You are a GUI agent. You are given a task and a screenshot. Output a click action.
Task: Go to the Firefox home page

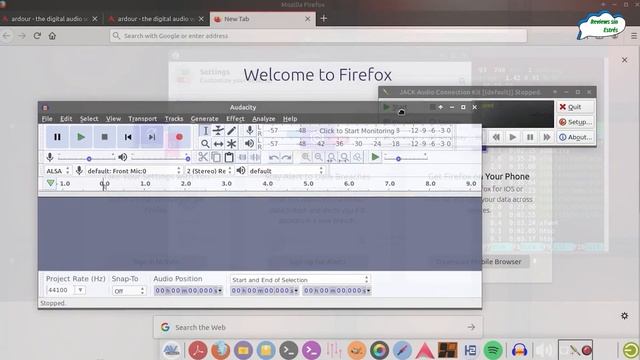[x=52, y=36]
